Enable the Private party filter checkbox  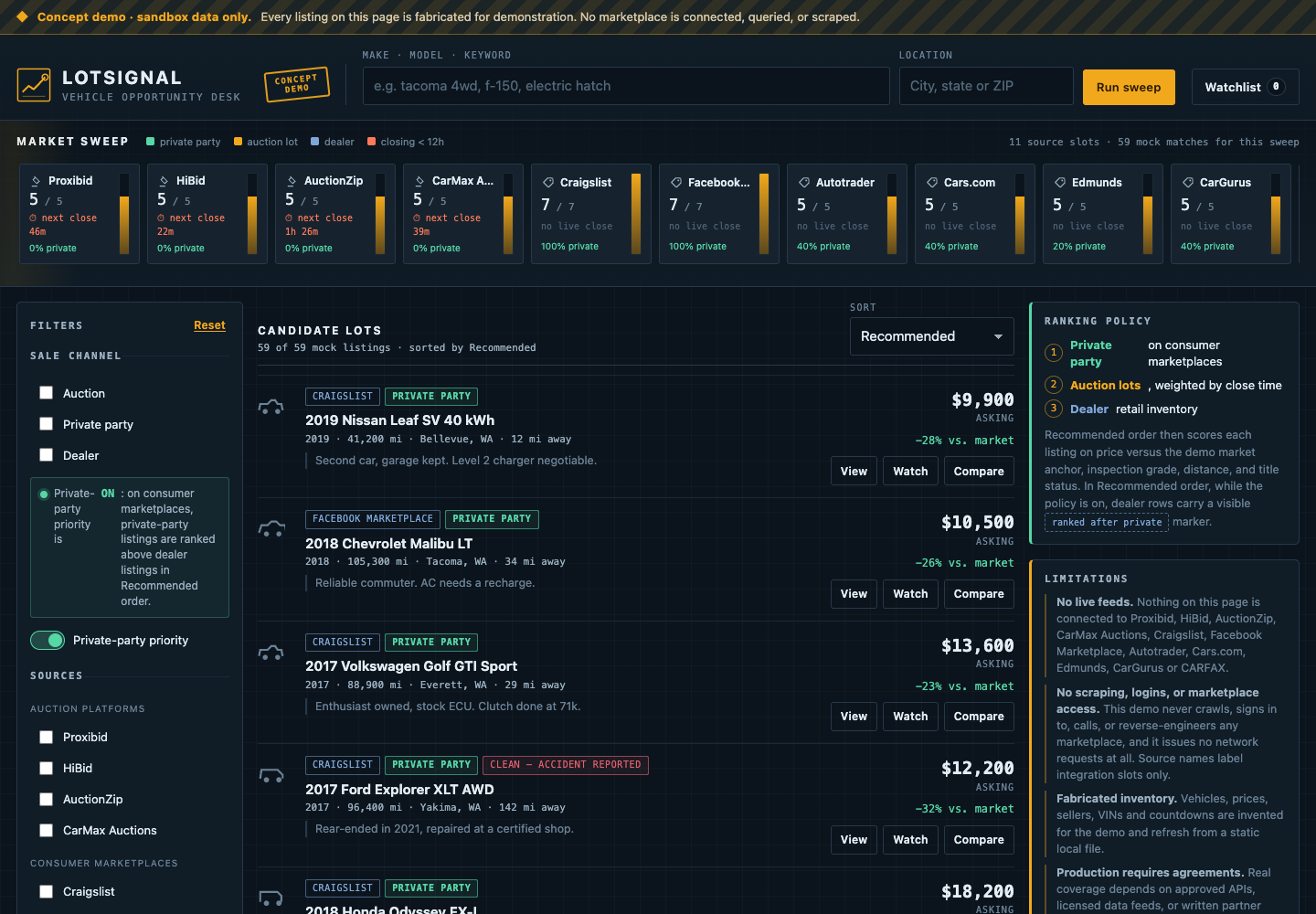pyautogui.click(x=46, y=424)
